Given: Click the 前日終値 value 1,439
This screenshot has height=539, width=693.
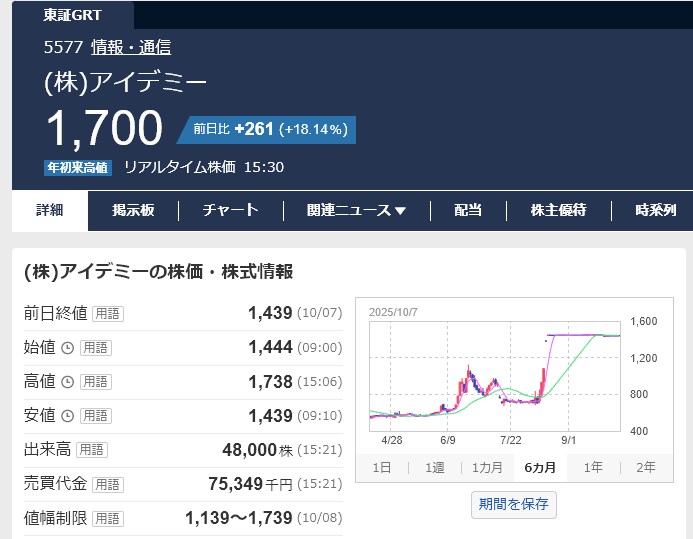Looking at the screenshot, I should click(270, 313).
